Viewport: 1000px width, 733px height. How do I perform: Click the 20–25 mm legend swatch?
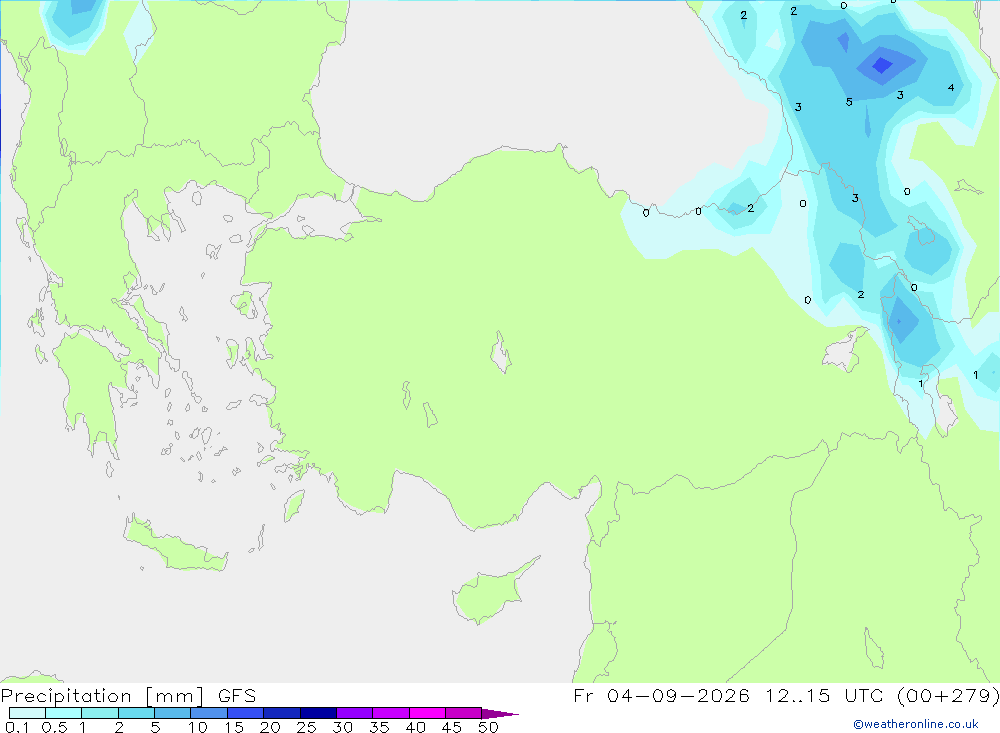point(282,713)
